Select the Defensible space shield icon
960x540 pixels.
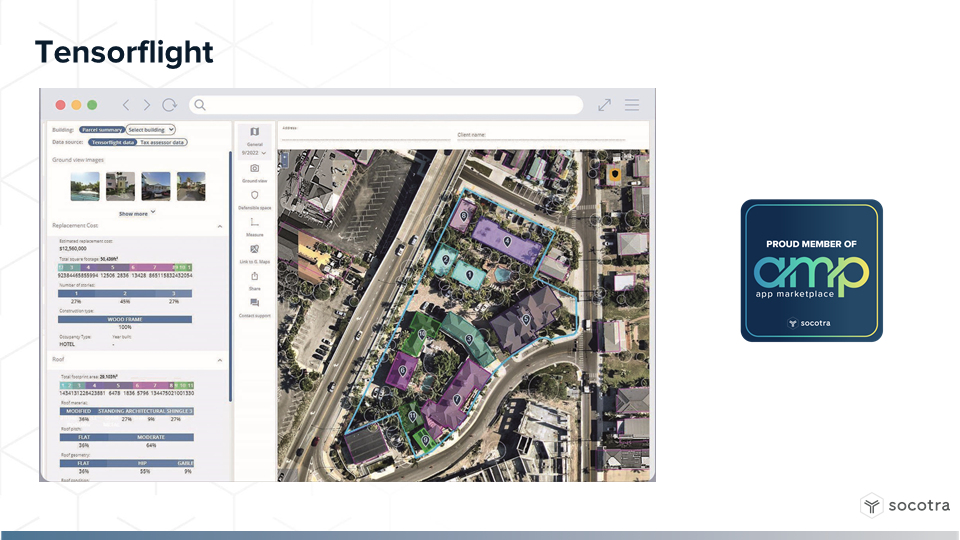pyautogui.click(x=255, y=195)
